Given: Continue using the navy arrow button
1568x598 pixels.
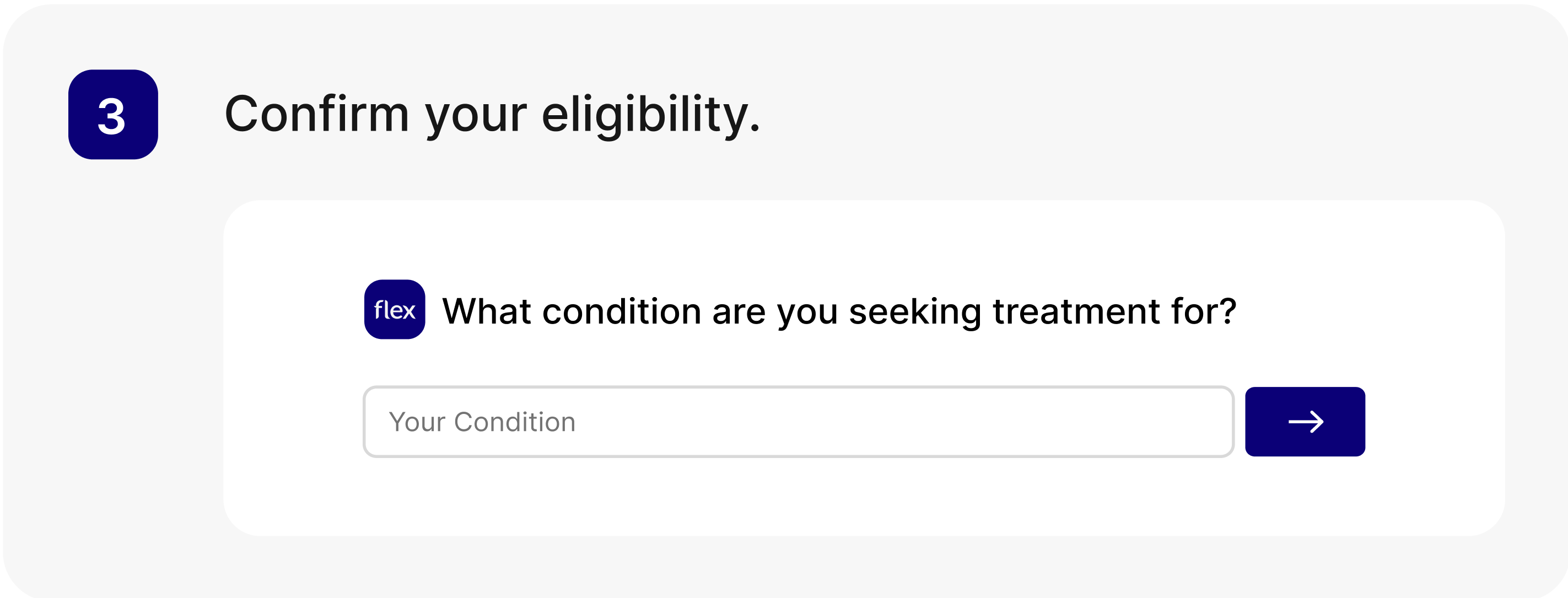Looking at the screenshot, I should 1305,422.
